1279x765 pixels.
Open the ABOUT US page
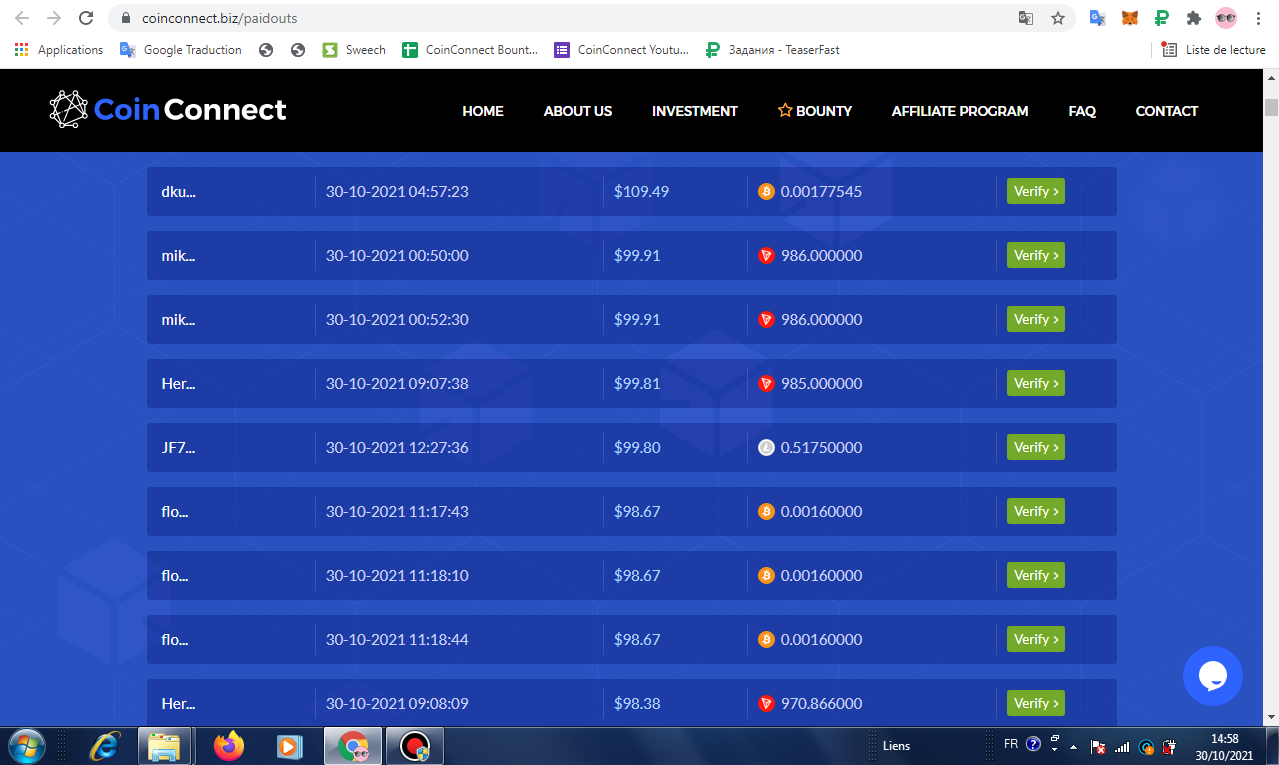pyautogui.click(x=578, y=111)
